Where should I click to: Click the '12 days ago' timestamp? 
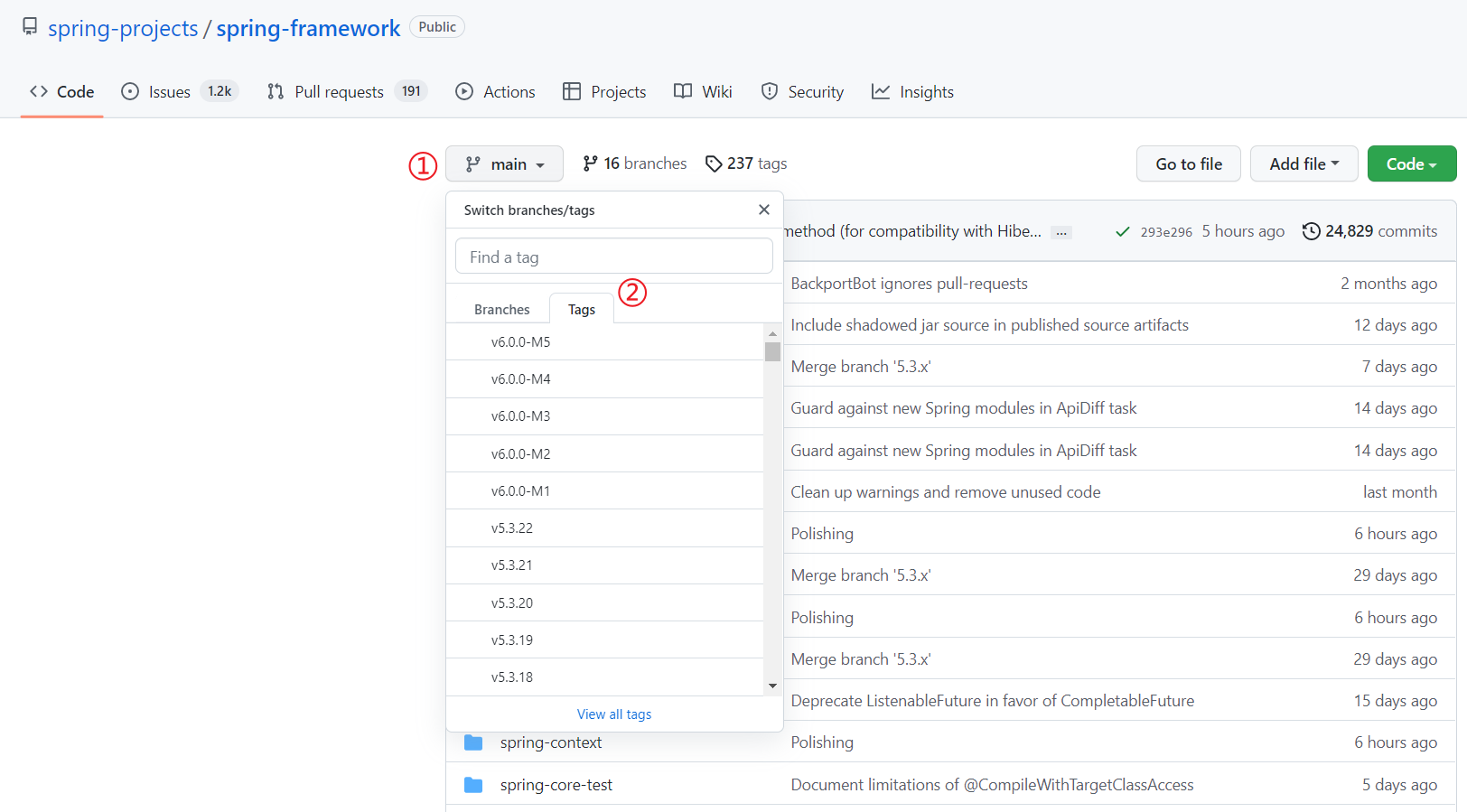(1396, 325)
